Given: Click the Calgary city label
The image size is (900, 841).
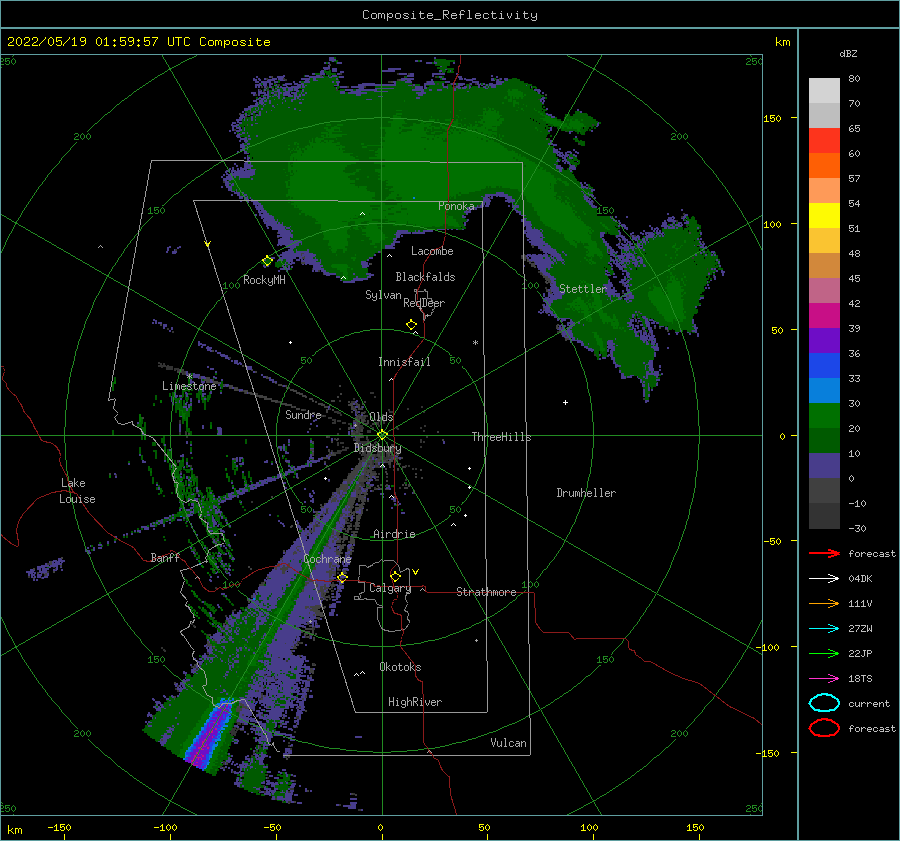Looking at the screenshot, I should (390, 588).
